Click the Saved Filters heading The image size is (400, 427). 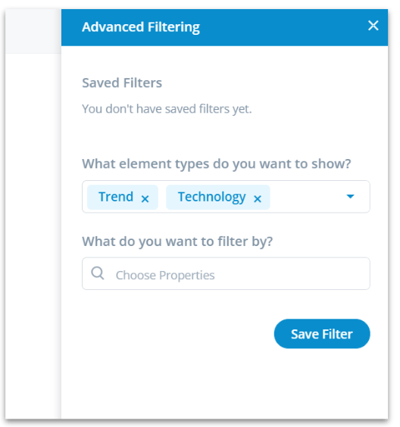coord(122,83)
